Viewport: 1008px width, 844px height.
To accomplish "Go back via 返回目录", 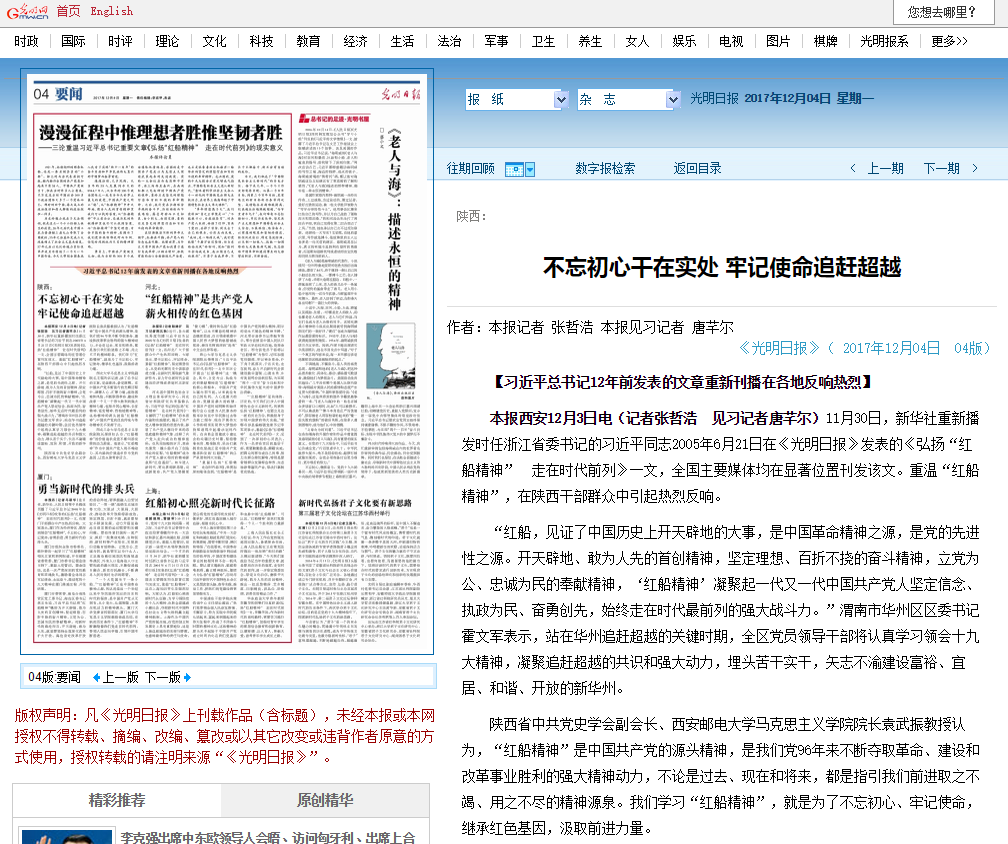I will click(698, 168).
